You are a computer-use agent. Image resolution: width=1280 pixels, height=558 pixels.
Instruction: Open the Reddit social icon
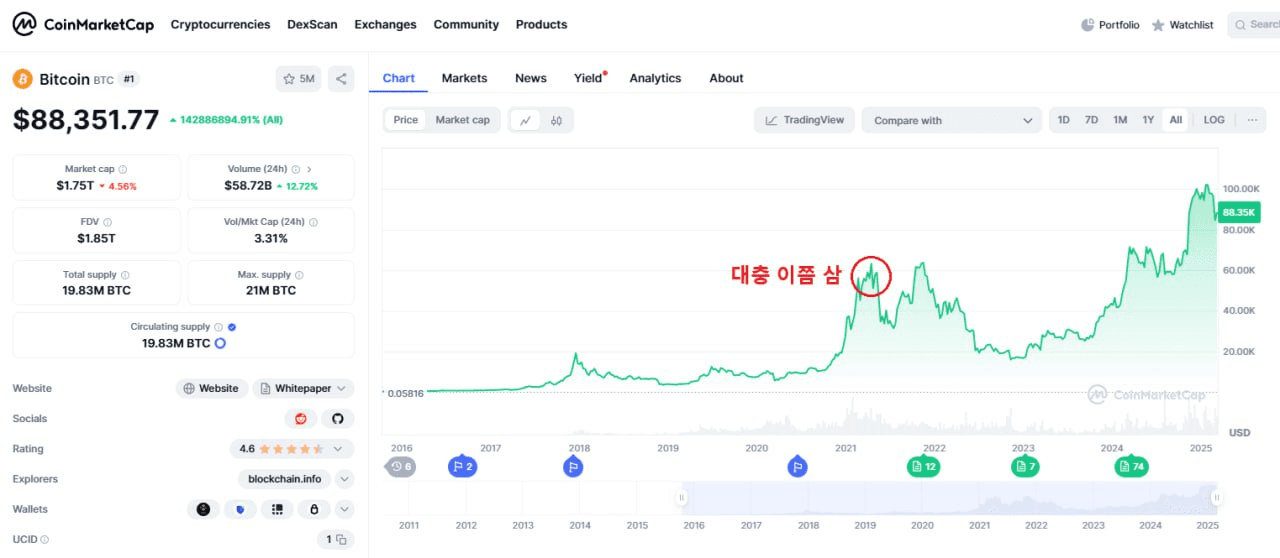301,419
